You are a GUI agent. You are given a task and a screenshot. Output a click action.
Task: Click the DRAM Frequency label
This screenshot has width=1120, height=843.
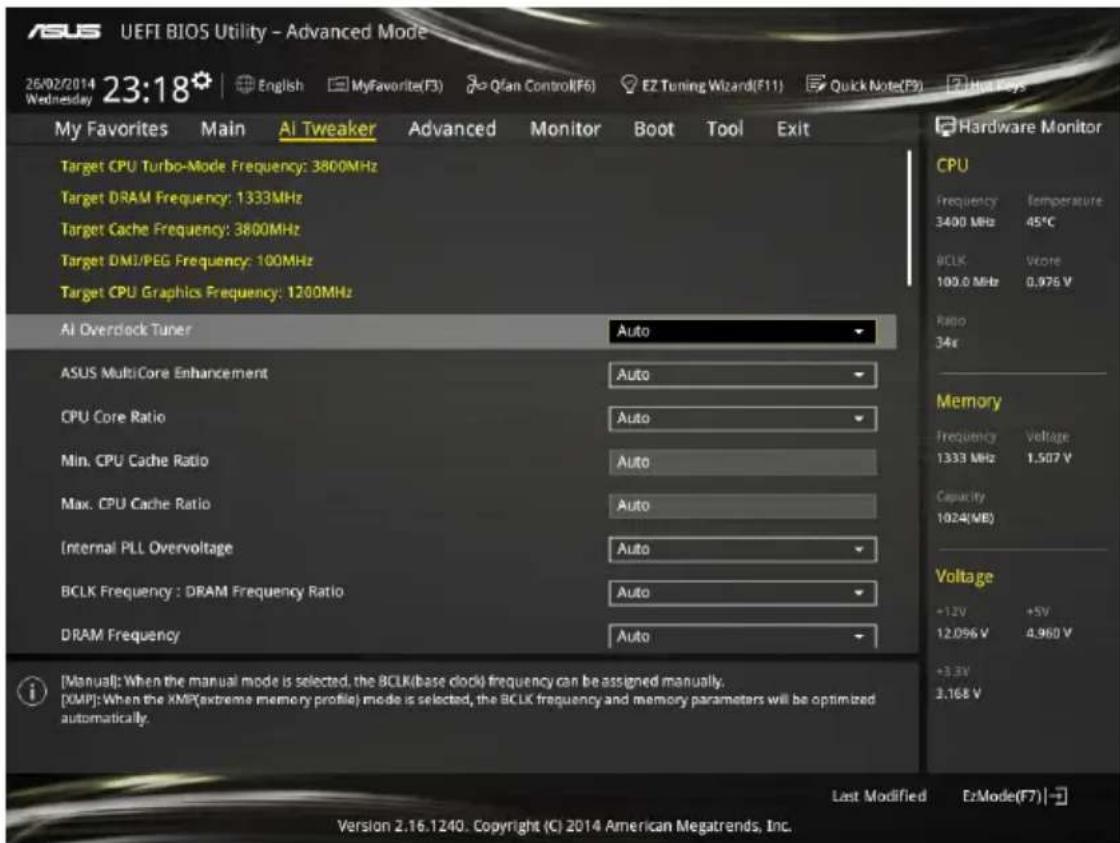(120, 634)
